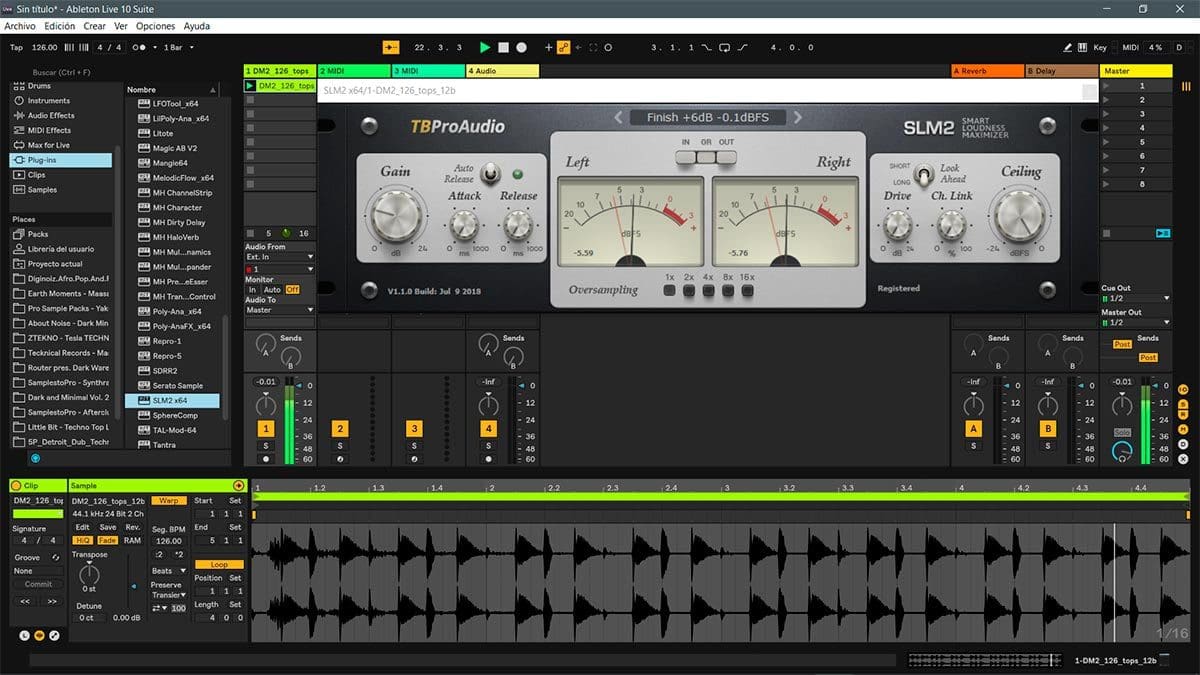Click the Edit sample button

pyautogui.click(x=83, y=527)
